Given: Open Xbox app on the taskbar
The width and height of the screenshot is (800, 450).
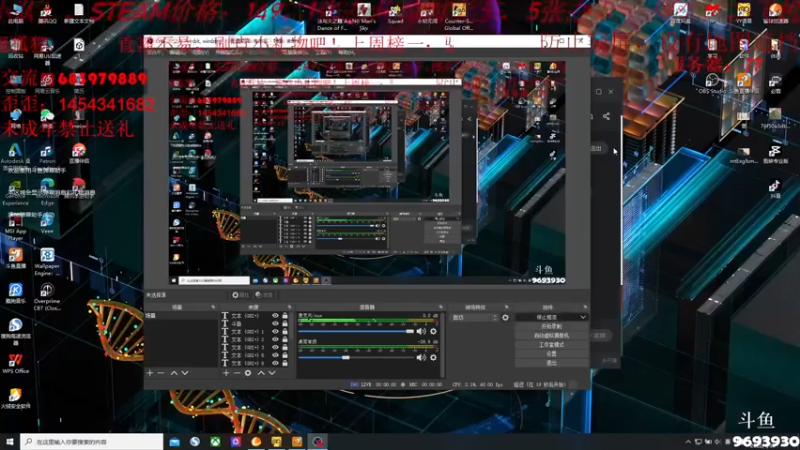Looking at the screenshot, I should [x=215, y=441].
